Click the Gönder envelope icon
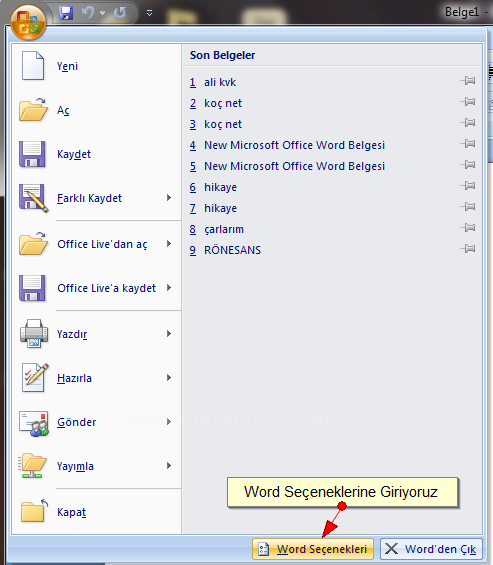This screenshot has width=493, height=565. coord(34,423)
